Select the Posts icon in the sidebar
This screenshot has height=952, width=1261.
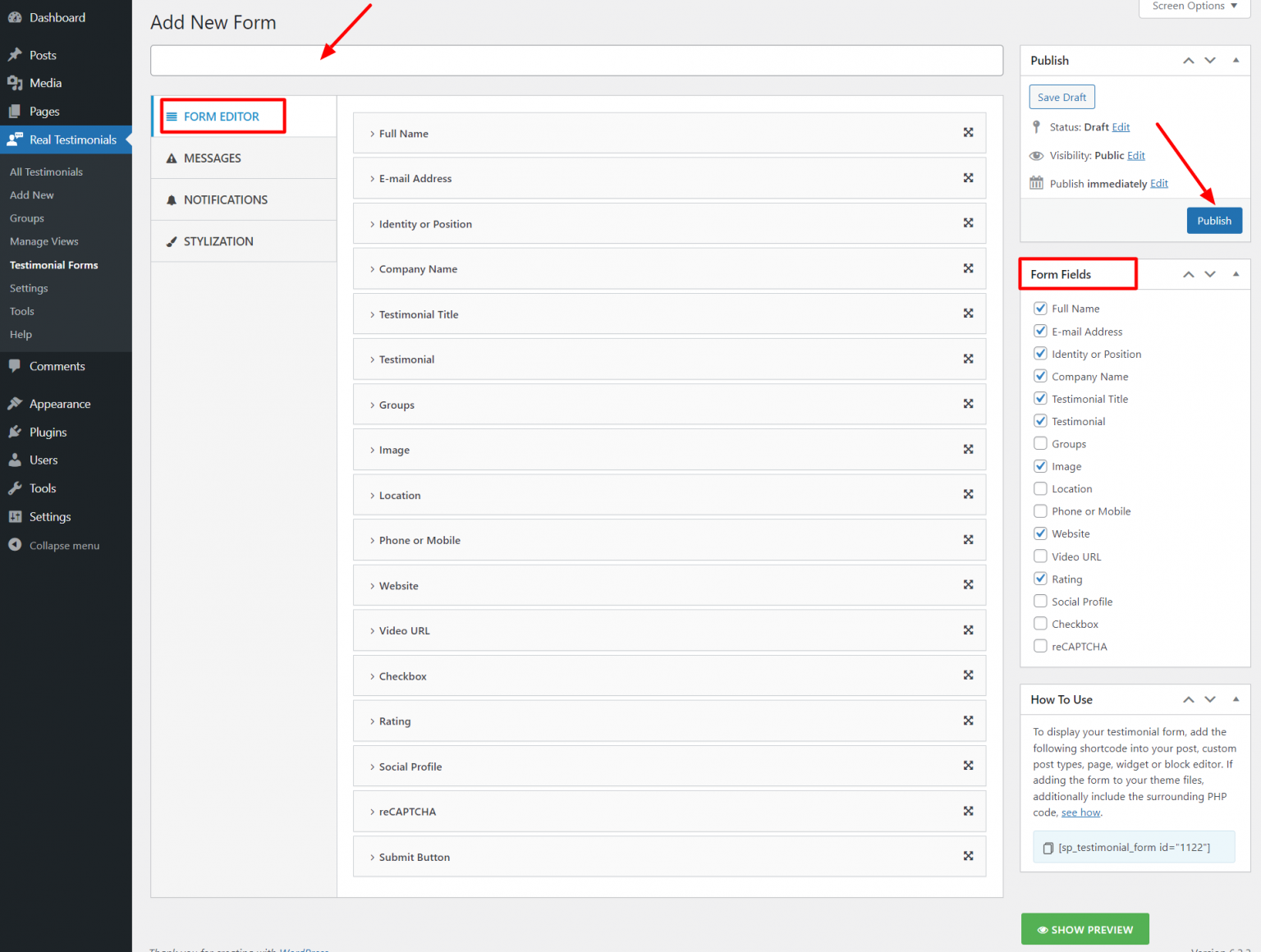[16, 54]
